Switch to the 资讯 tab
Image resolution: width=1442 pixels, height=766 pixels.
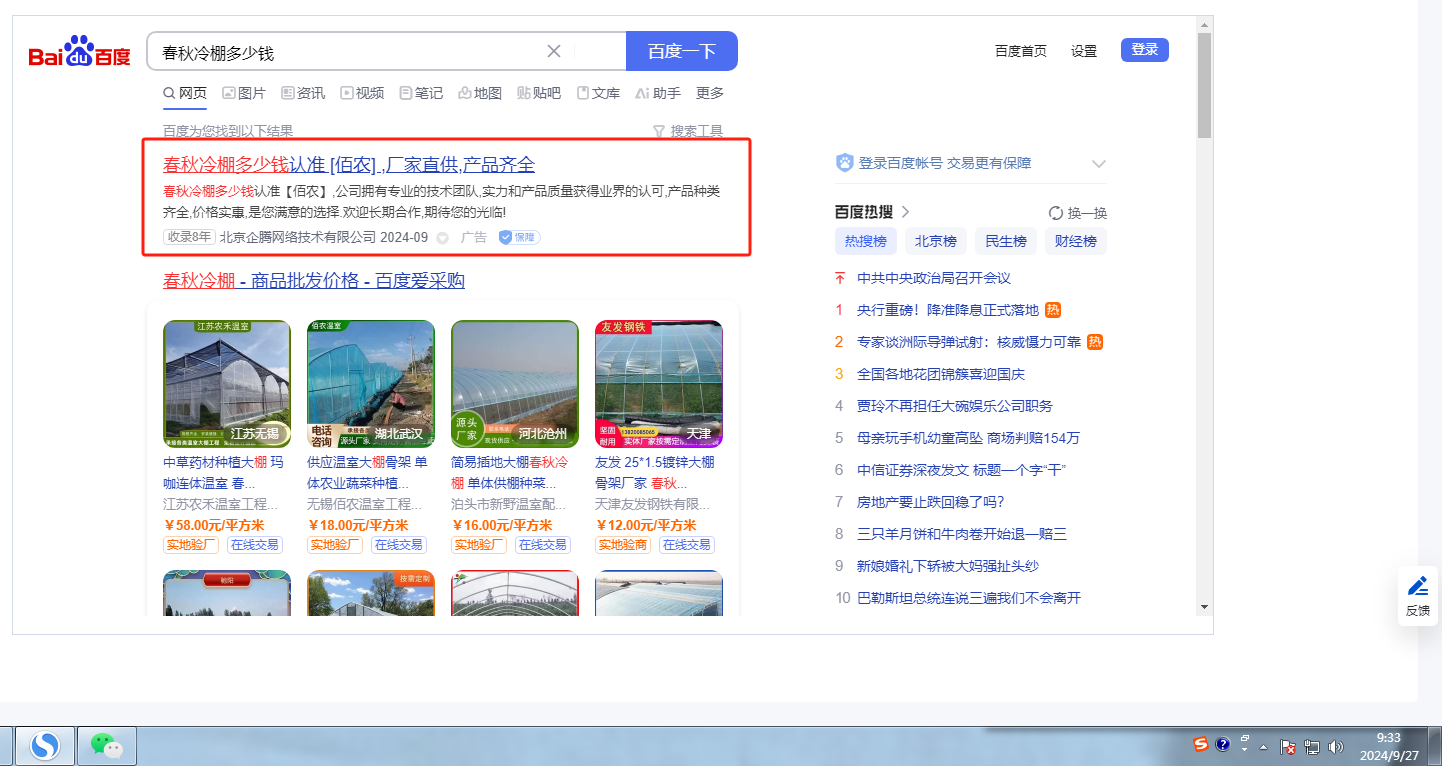(303, 93)
